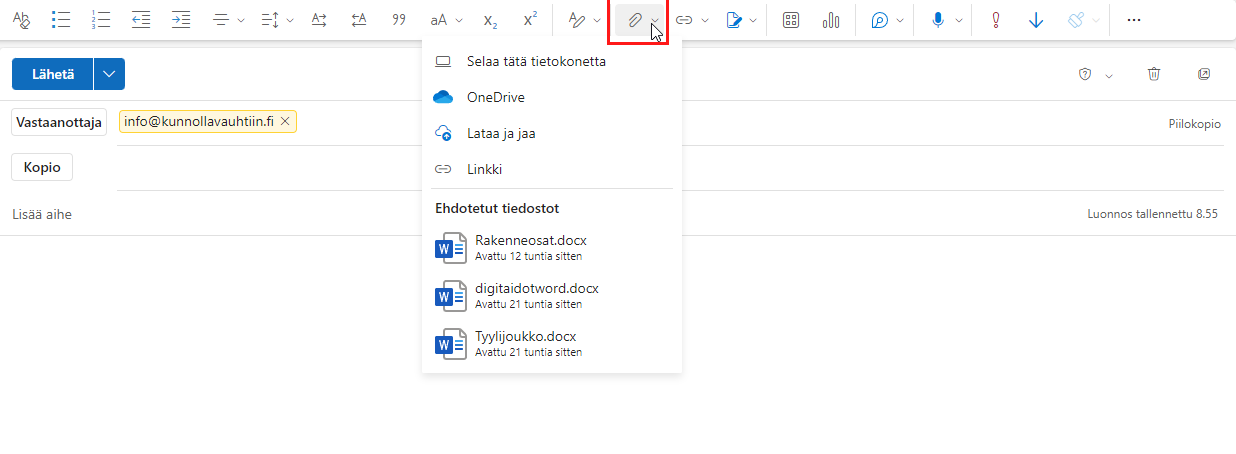Image resolution: width=1236 pixels, height=454 pixels.
Task: Mark message as low importance
Action: pos(1036,20)
